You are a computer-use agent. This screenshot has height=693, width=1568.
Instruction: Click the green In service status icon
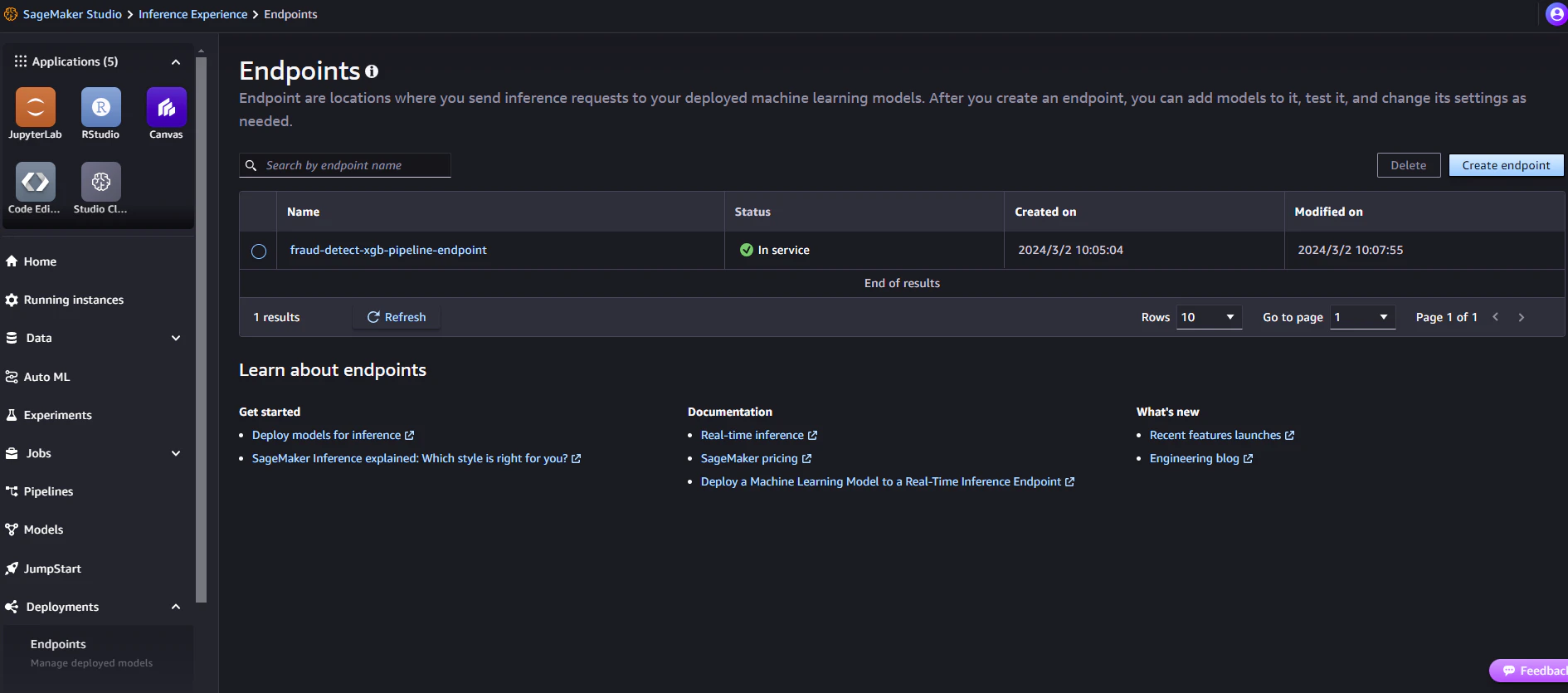746,250
